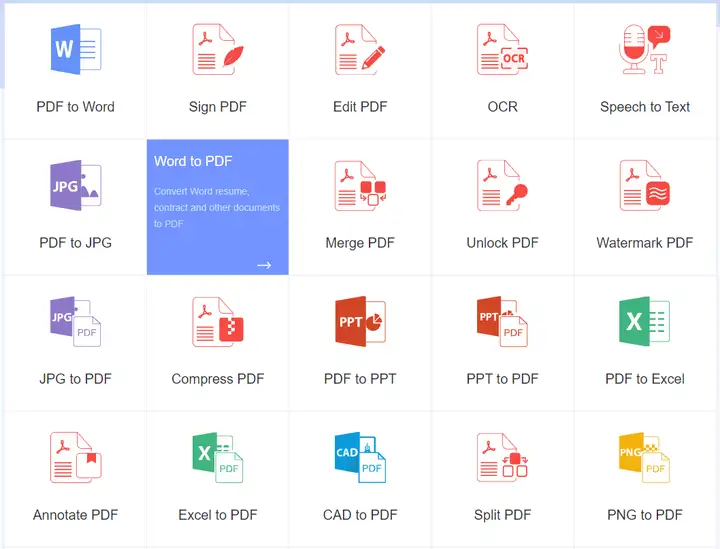Choose the JPG to PDF icon
Image resolution: width=720 pixels, height=549 pixels.
(76, 321)
